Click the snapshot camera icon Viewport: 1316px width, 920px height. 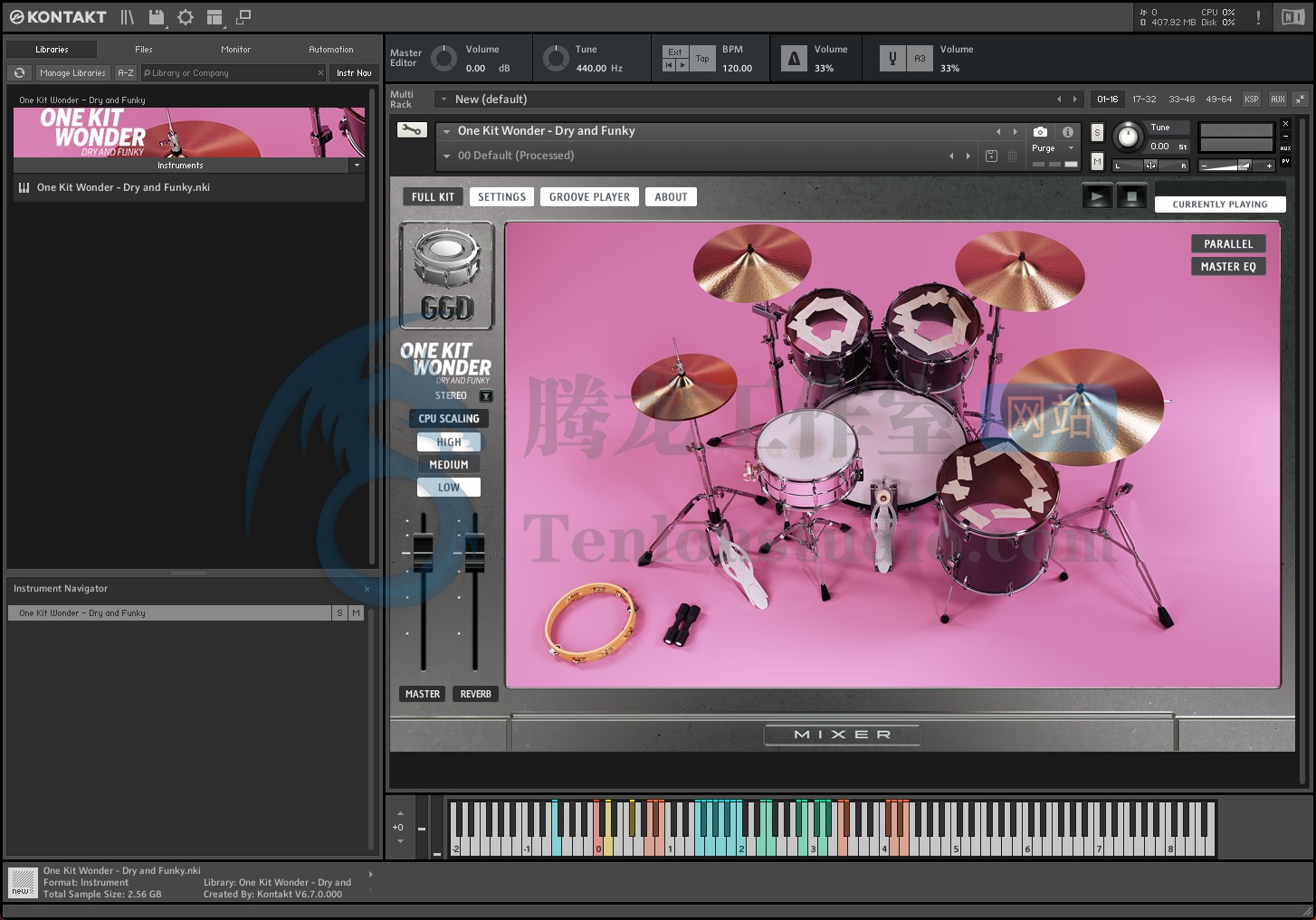click(1040, 132)
